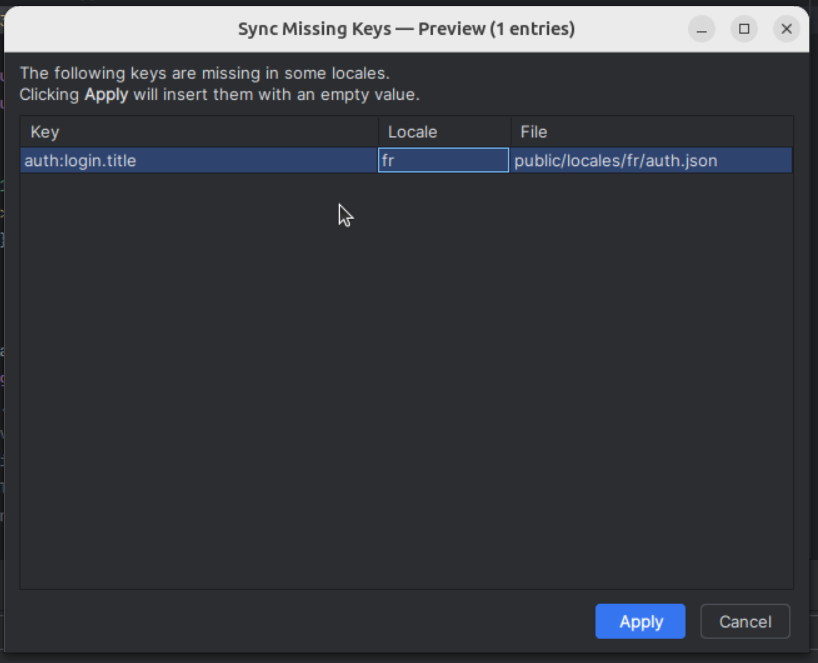Minimize the Sync Missing Keys window
This screenshot has width=818, height=663.
click(702, 29)
